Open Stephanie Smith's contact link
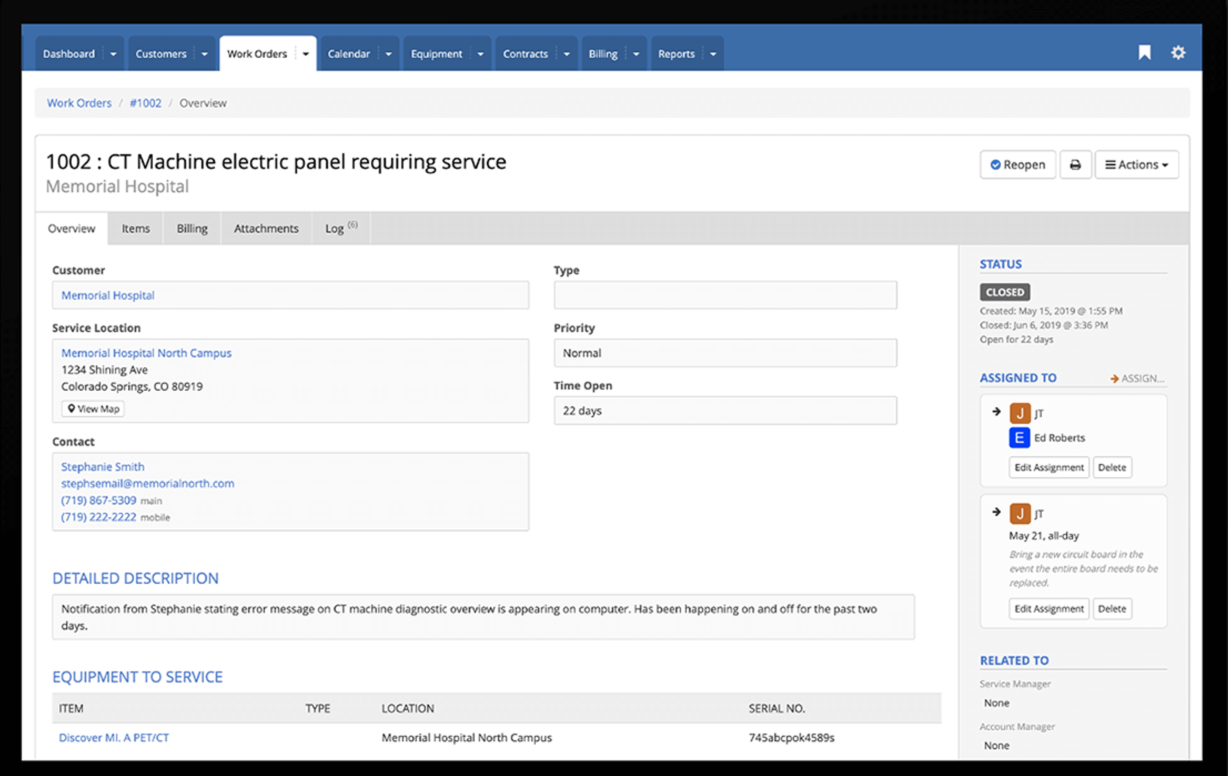The height and width of the screenshot is (776, 1228). [102, 466]
